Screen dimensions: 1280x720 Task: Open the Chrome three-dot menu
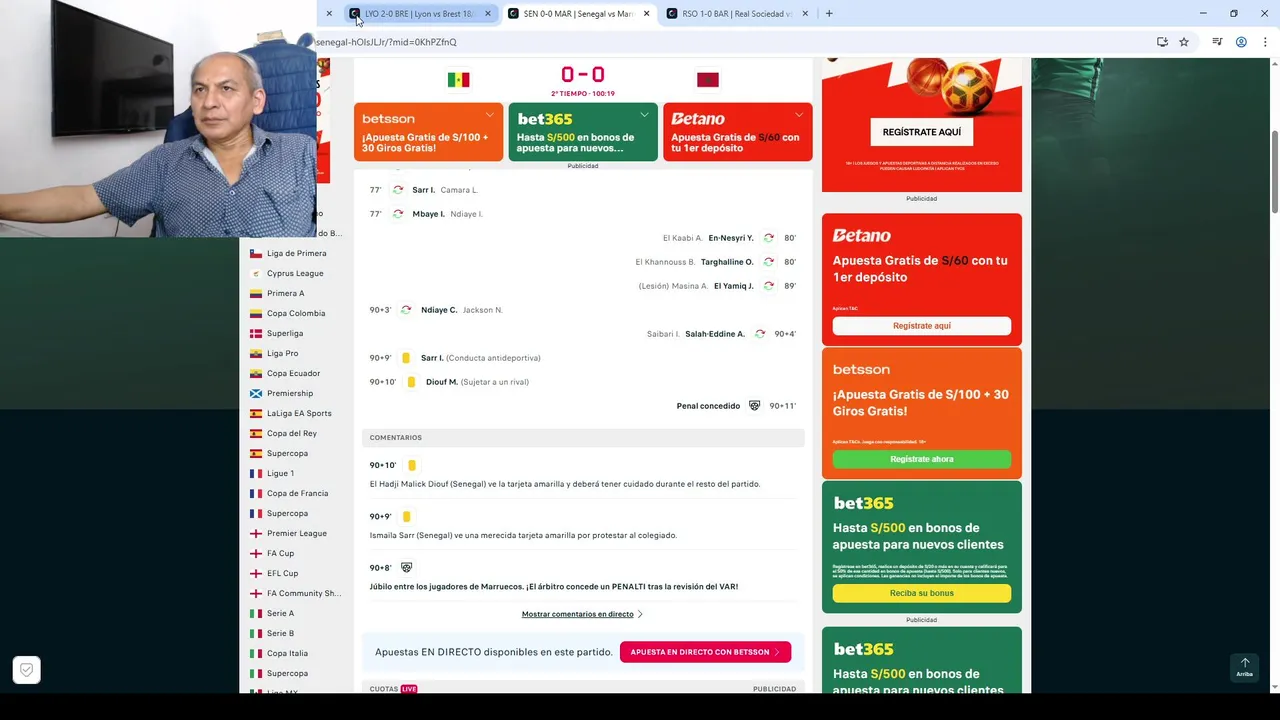click(x=1266, y=42)
